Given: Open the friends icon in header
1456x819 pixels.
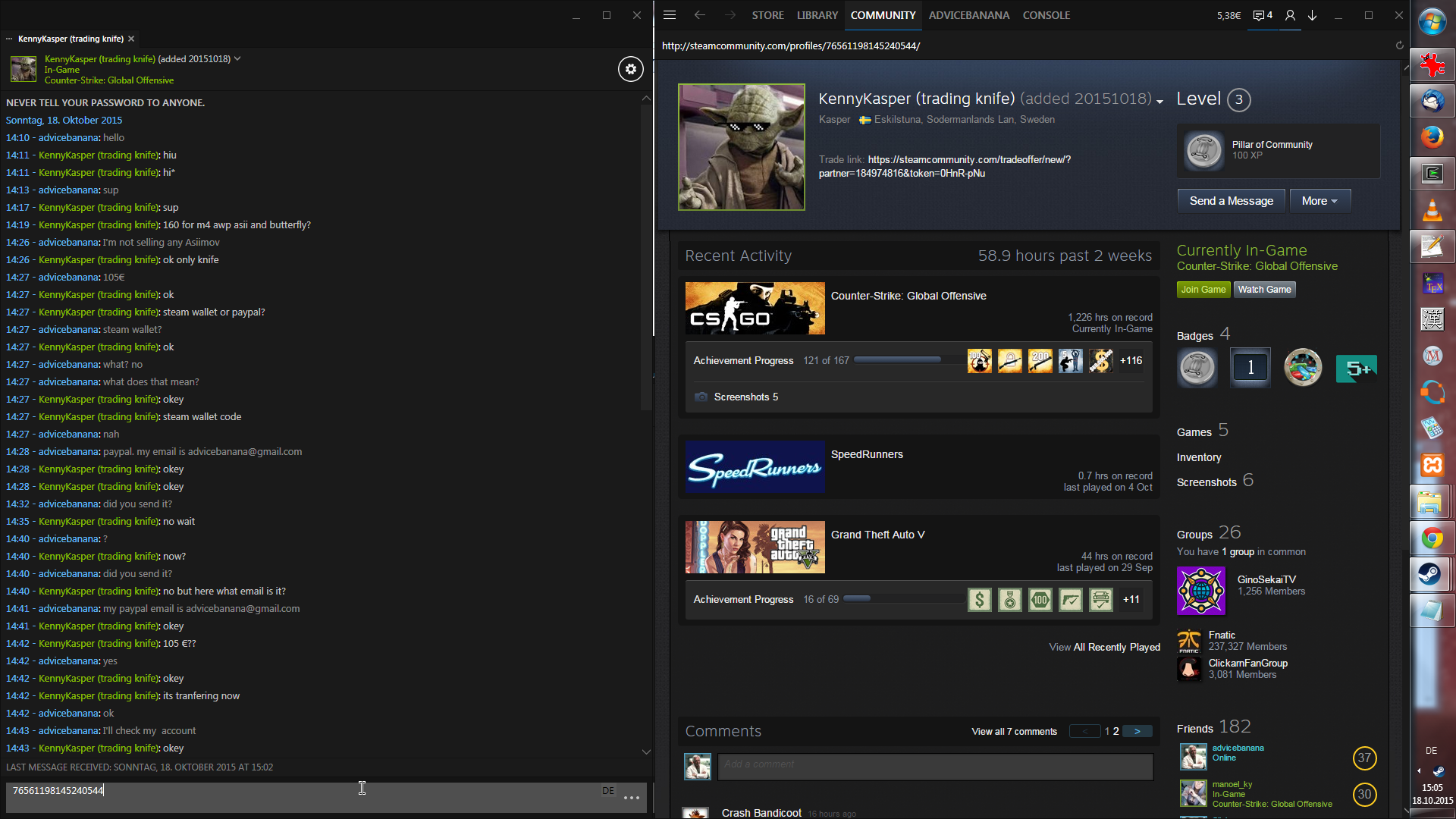Looking at the screenshot, I should 1290,15.
